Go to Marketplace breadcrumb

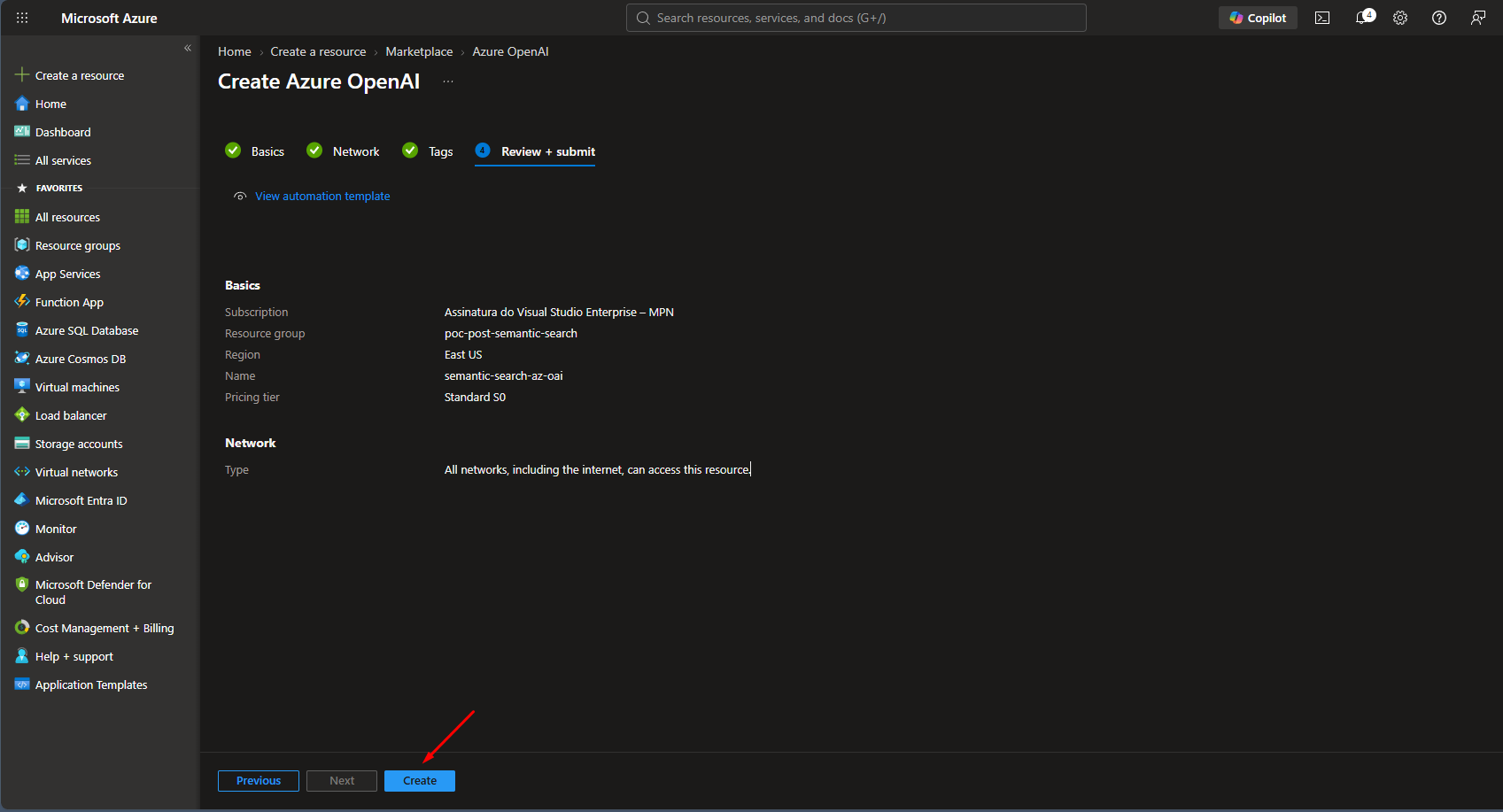419,51
